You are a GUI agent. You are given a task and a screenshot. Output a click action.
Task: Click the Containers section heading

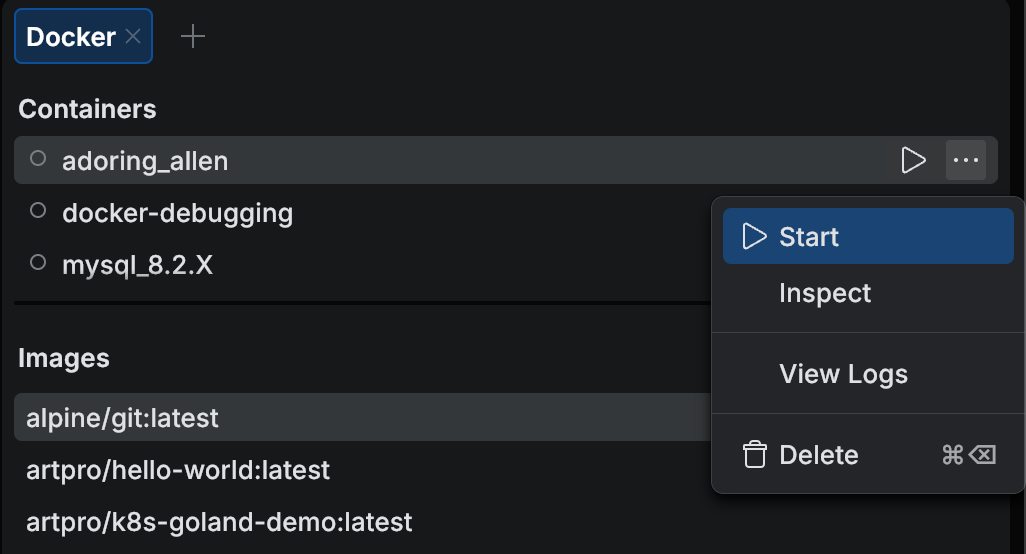87,109
